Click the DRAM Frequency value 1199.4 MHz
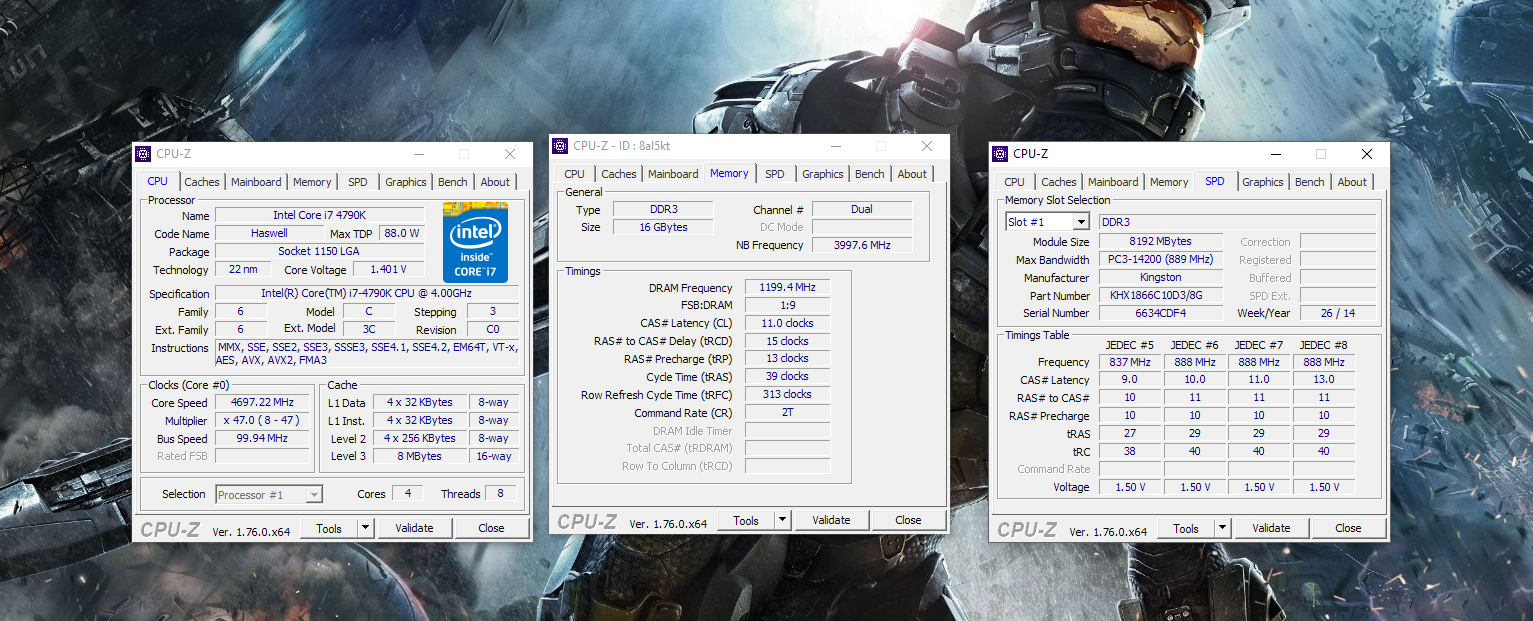The height and width of the screenshot is (621, 1533). (x=788, y=288)
